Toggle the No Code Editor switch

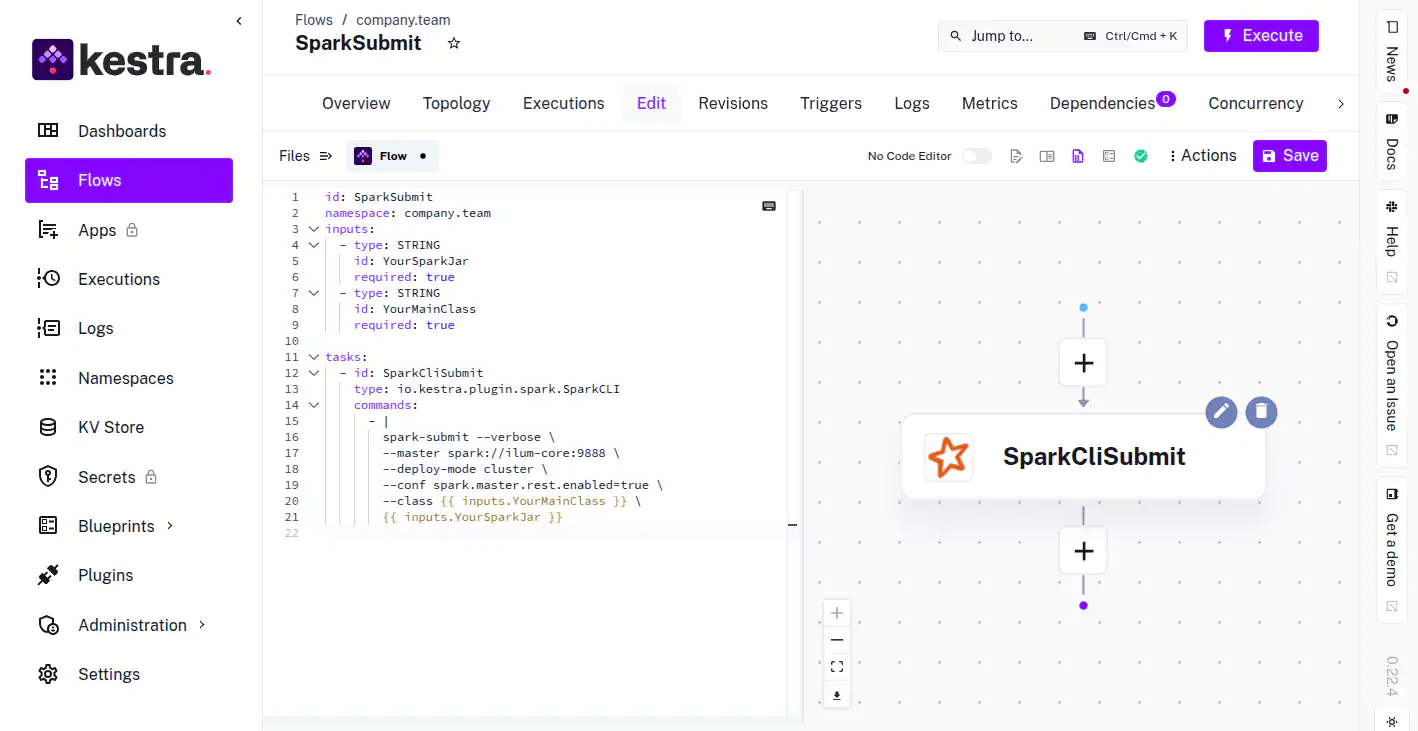[x=976, y=156]
